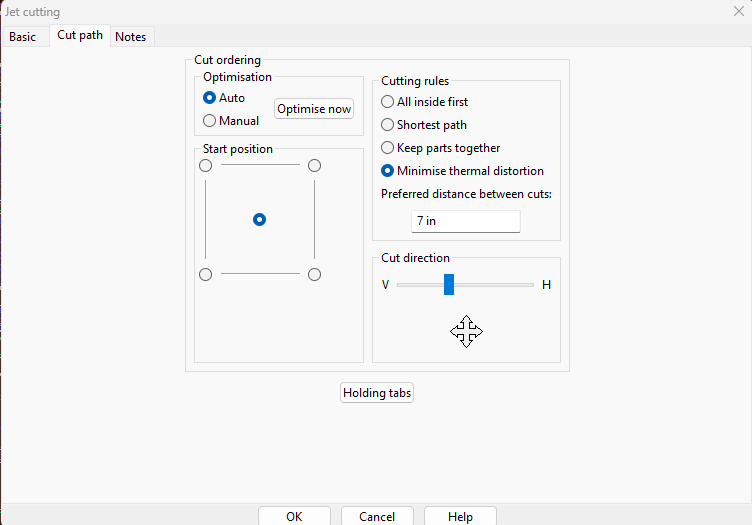
Task: Click the Optimise now button
Action: tap(314, 109)
